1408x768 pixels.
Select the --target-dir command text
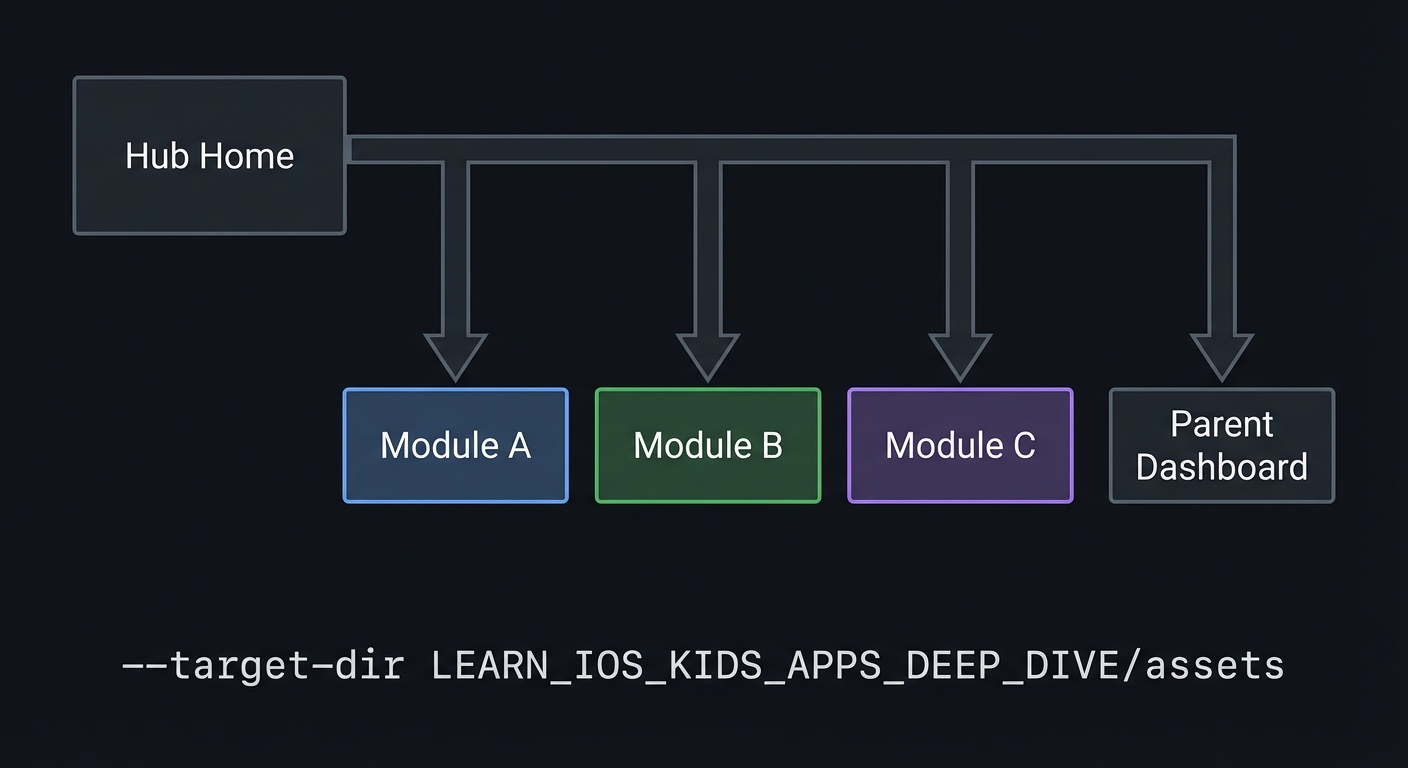coord(262,664)
